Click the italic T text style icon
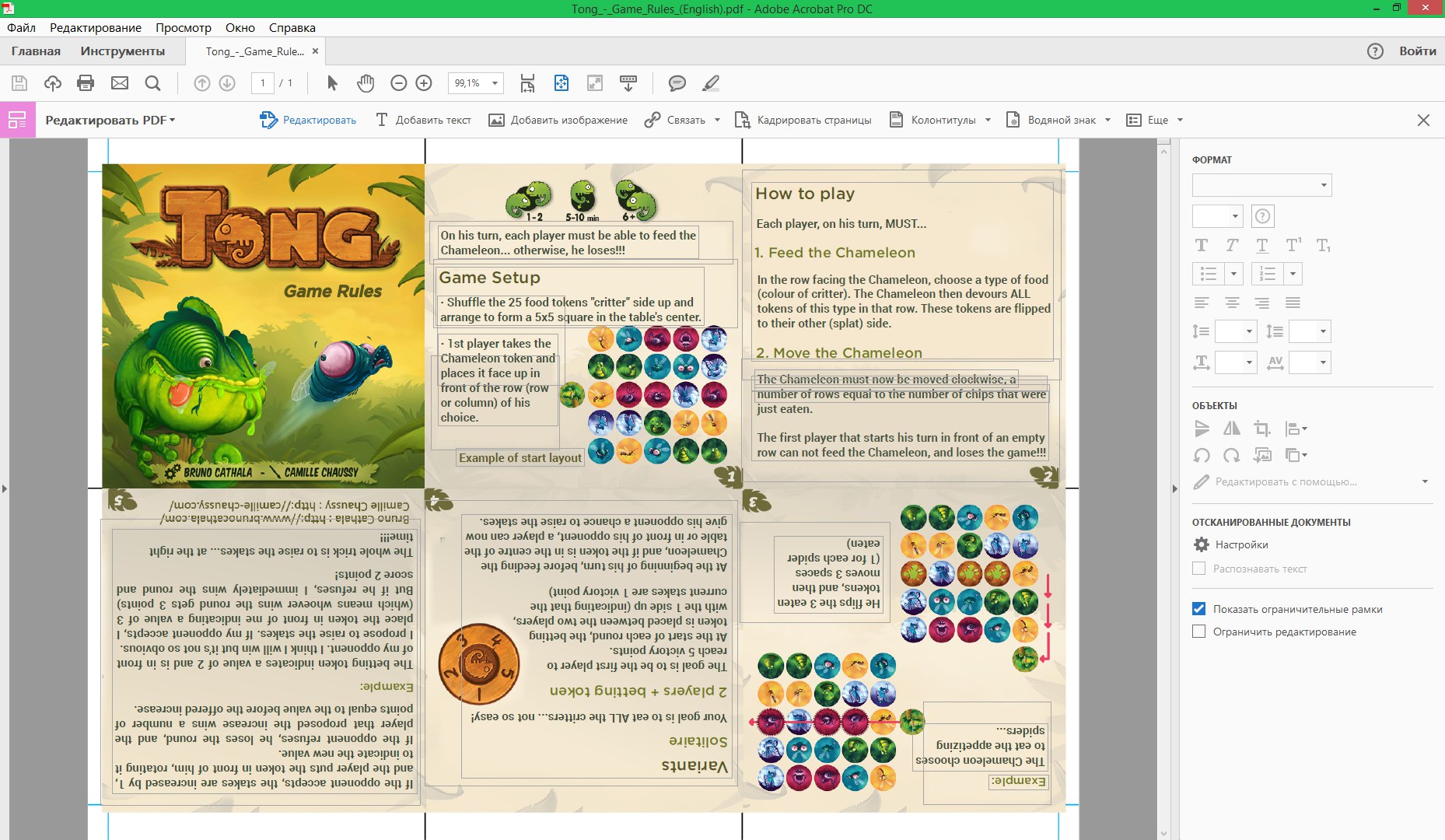Screen dimensions: 1445x840 tap(1232, 246)
